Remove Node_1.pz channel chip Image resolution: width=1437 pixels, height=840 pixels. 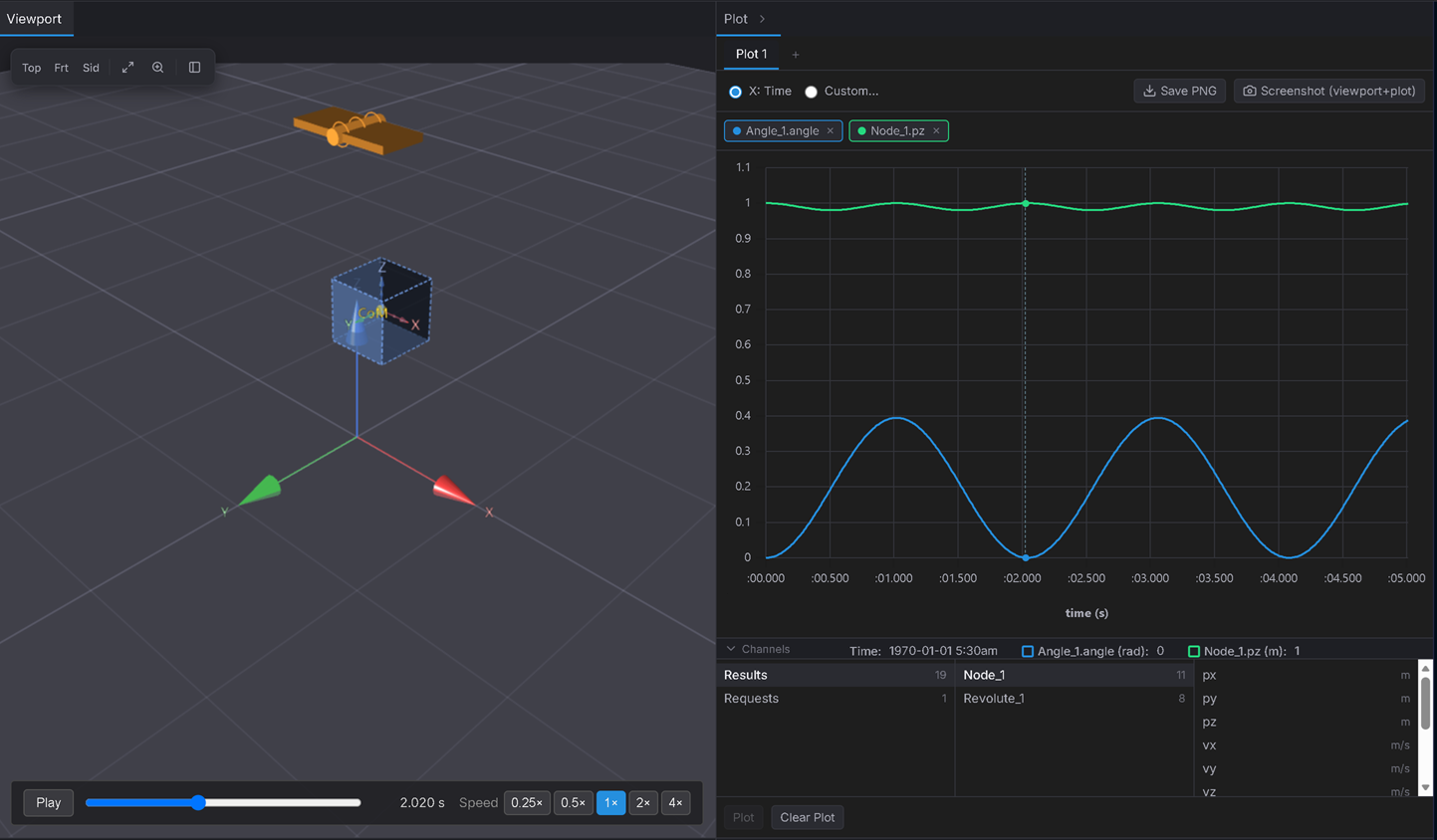[x=936, y=131]
